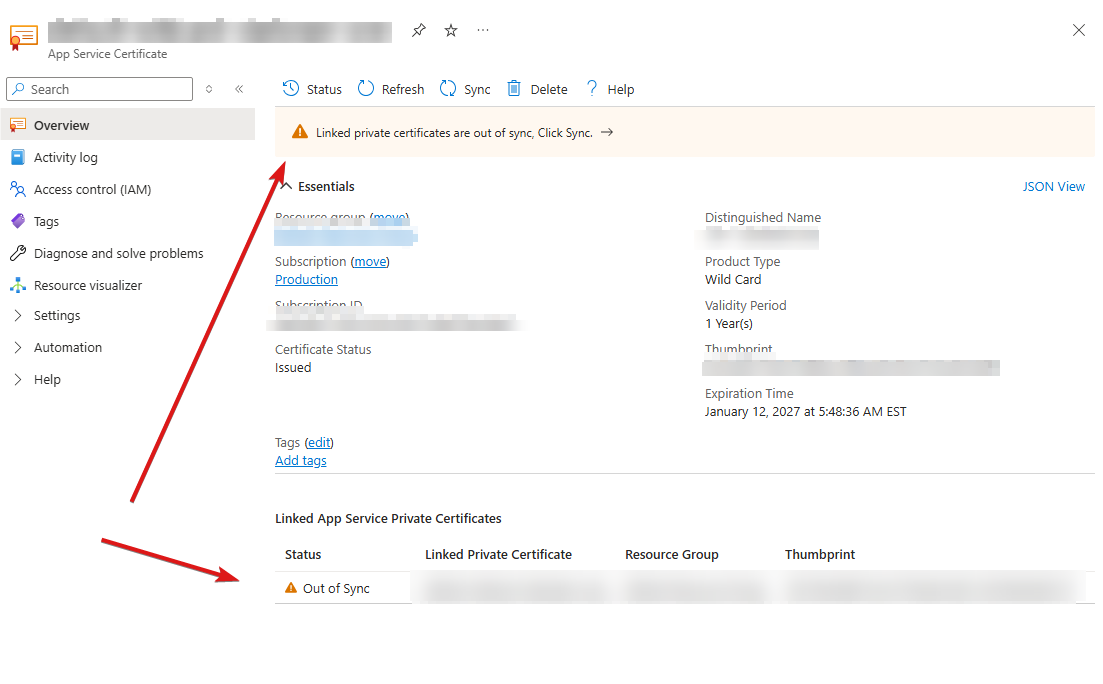The height and width of the screenshot is (684, 1103).
Task: Collapse the Essentials section
Action: 286,186
